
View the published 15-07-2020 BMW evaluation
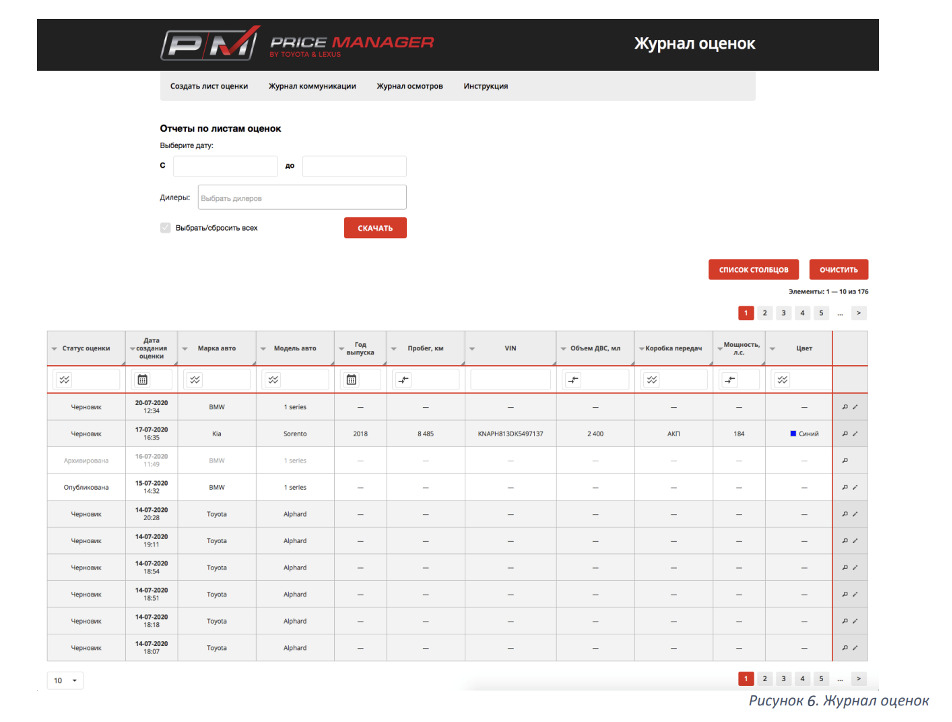(845, 487)
